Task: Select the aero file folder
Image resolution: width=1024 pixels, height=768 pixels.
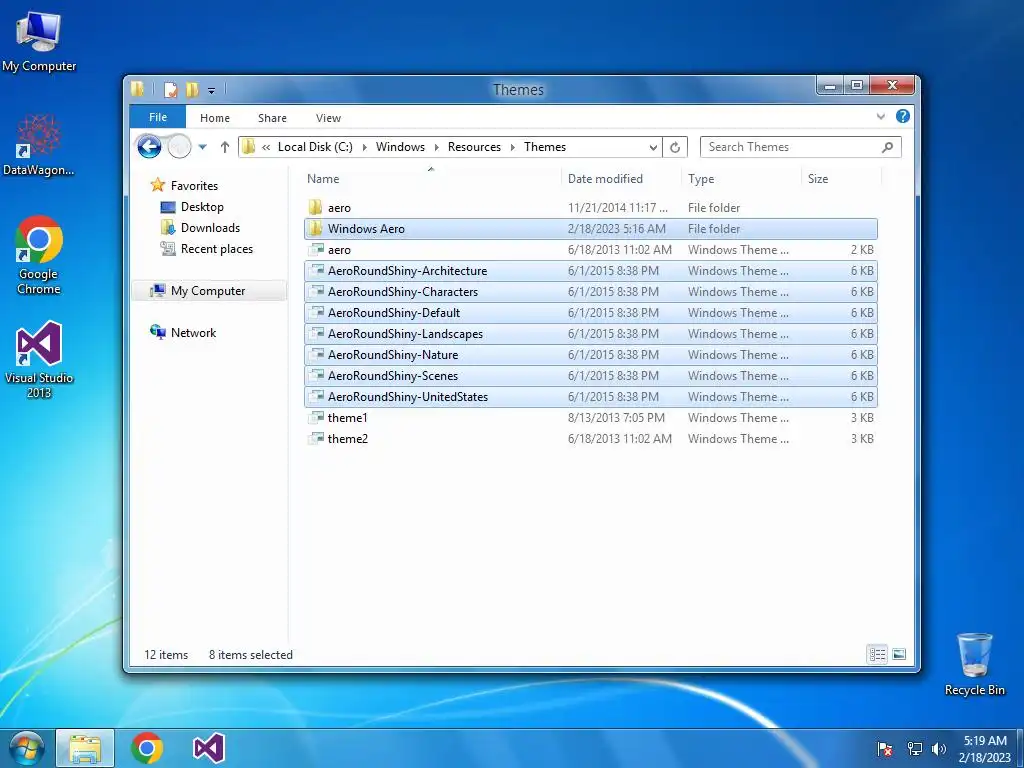Action: click(591, 208)
